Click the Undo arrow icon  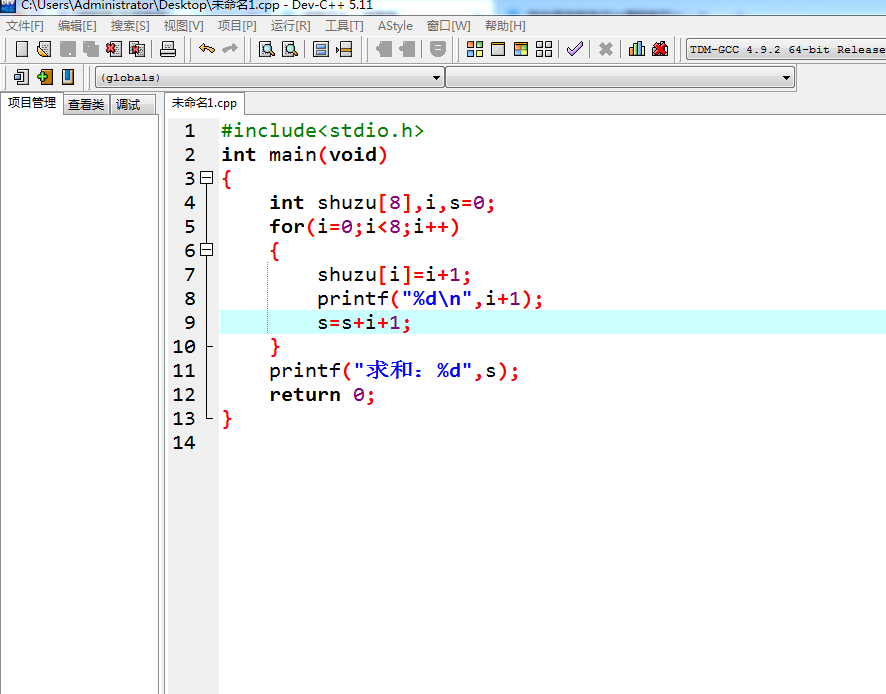(207, 49)
